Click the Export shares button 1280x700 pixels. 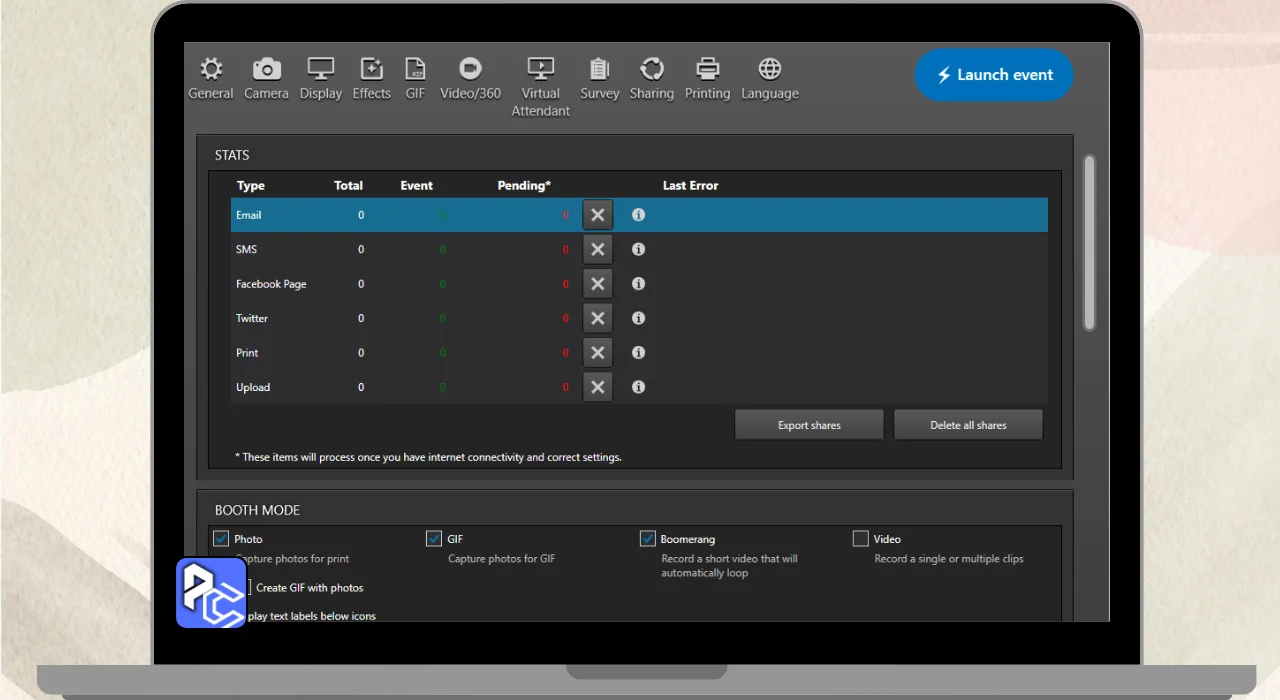point(809,425)
